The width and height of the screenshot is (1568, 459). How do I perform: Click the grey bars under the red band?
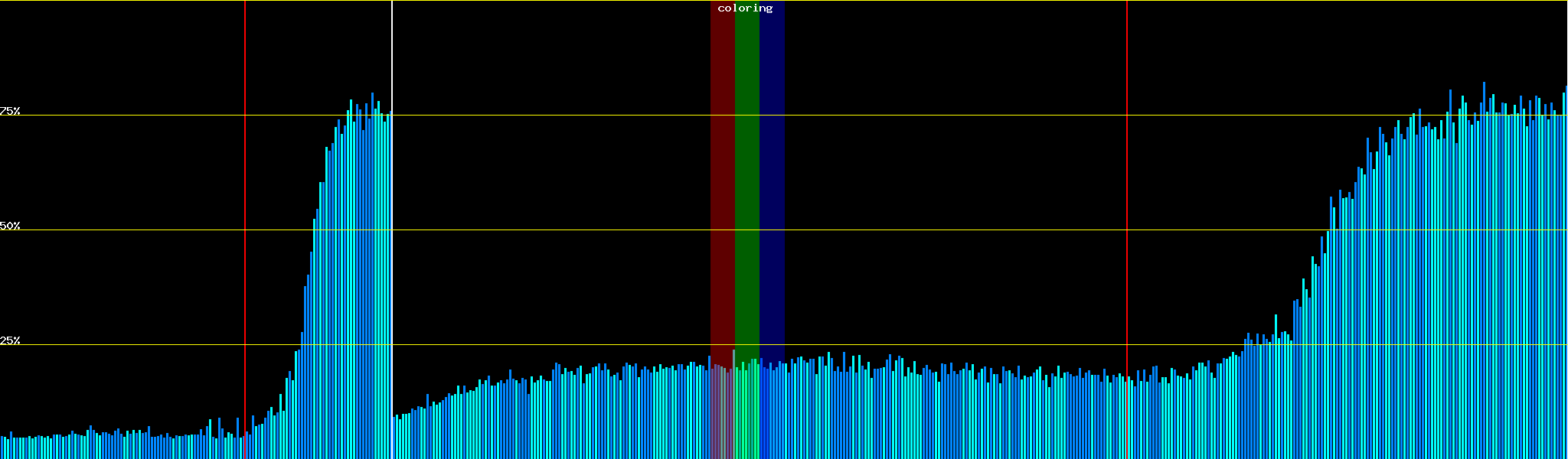click(x=722, y=413)
